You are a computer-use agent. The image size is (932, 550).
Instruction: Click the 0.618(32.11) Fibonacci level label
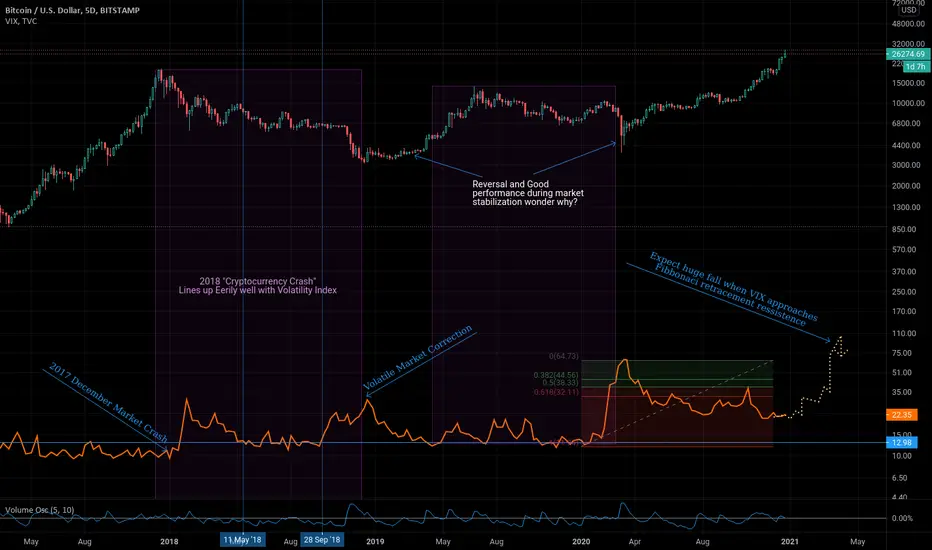[556, 392]
